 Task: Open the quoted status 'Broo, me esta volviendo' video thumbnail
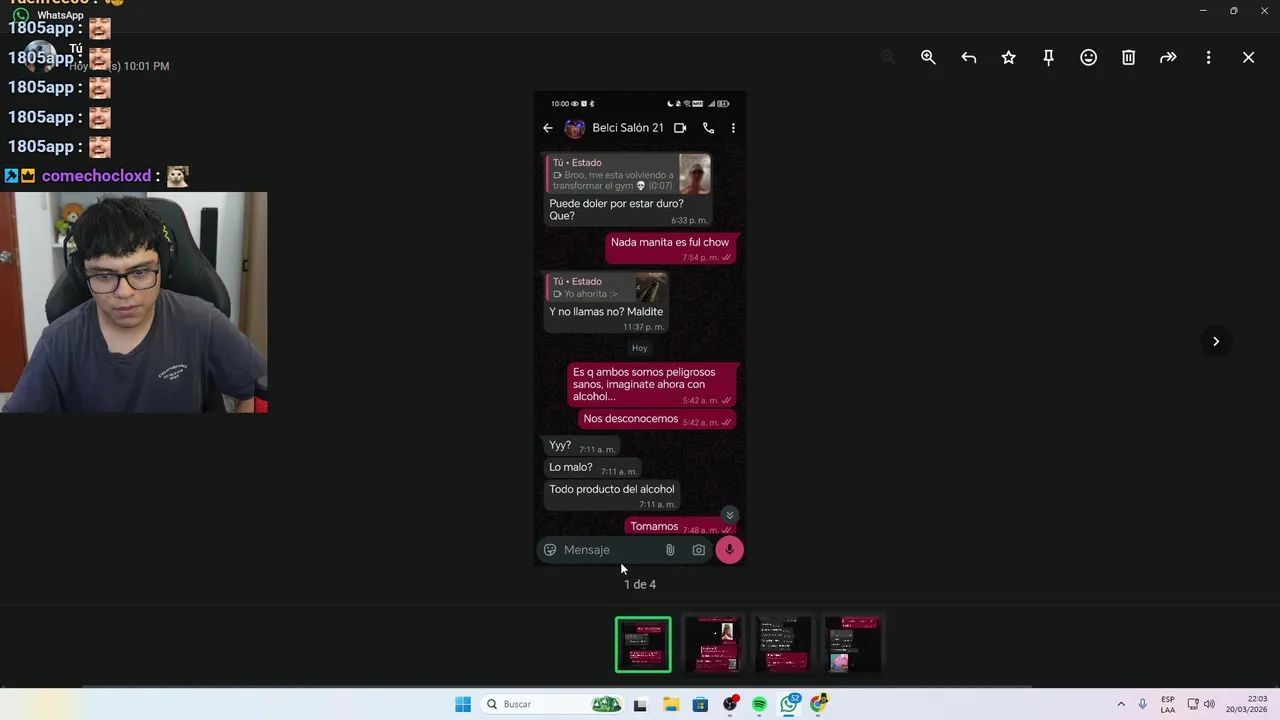(695, 174)
